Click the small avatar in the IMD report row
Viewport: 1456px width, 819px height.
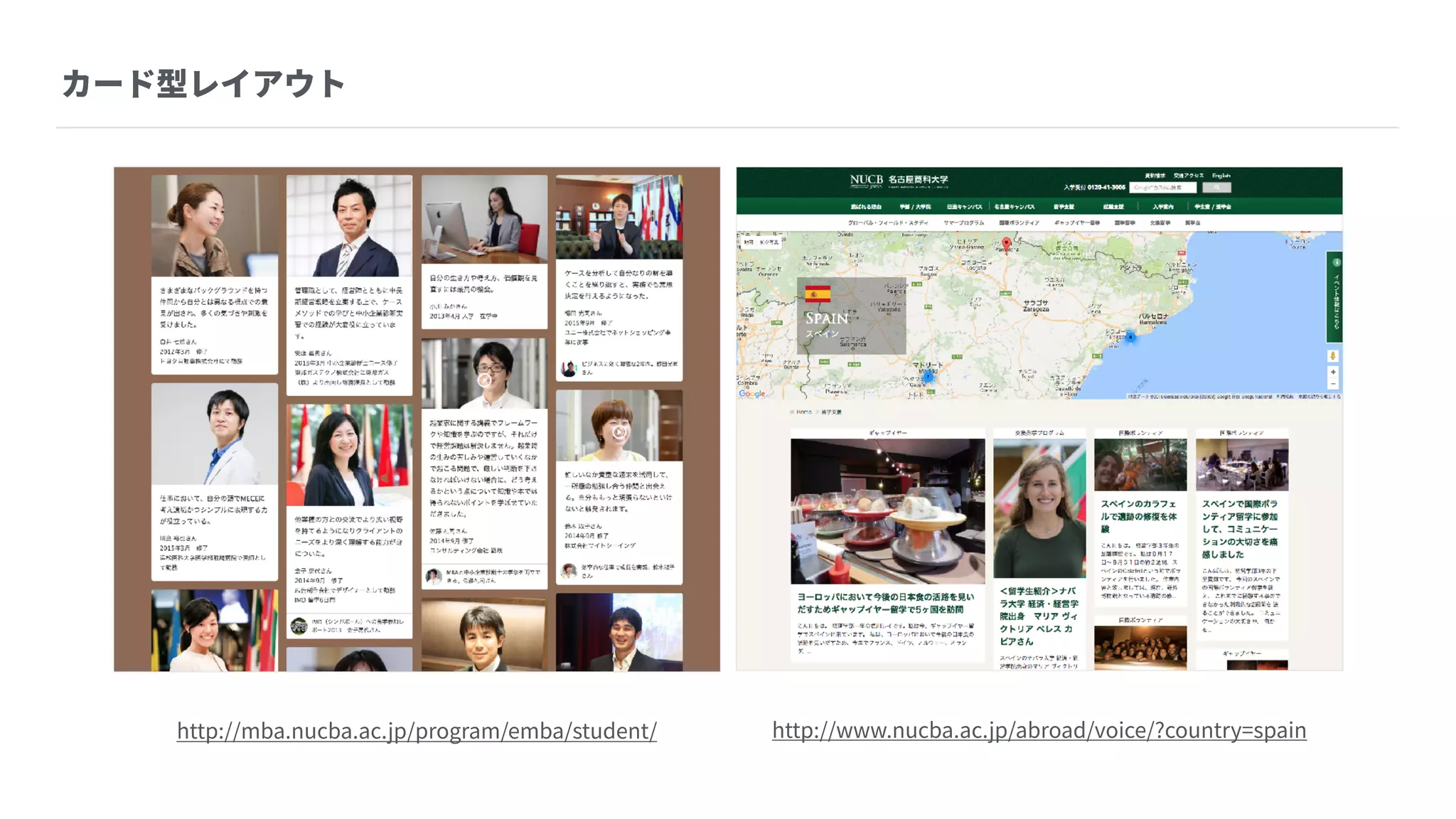299,626
